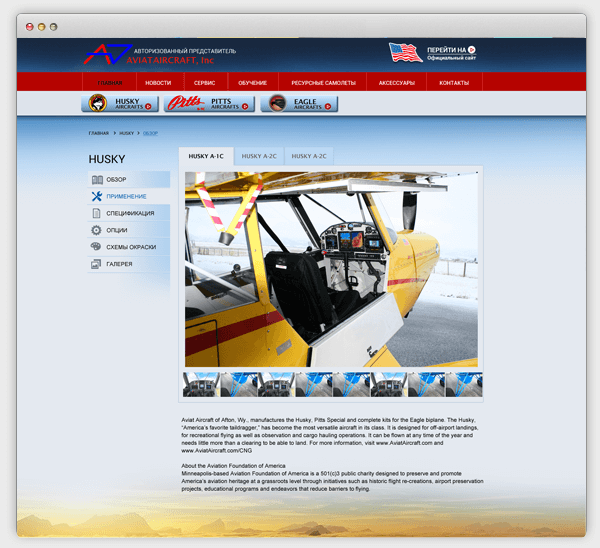
Task: Open the ГАЛЕРЕЯ pictures icon
Action: [x=96, y=264]
